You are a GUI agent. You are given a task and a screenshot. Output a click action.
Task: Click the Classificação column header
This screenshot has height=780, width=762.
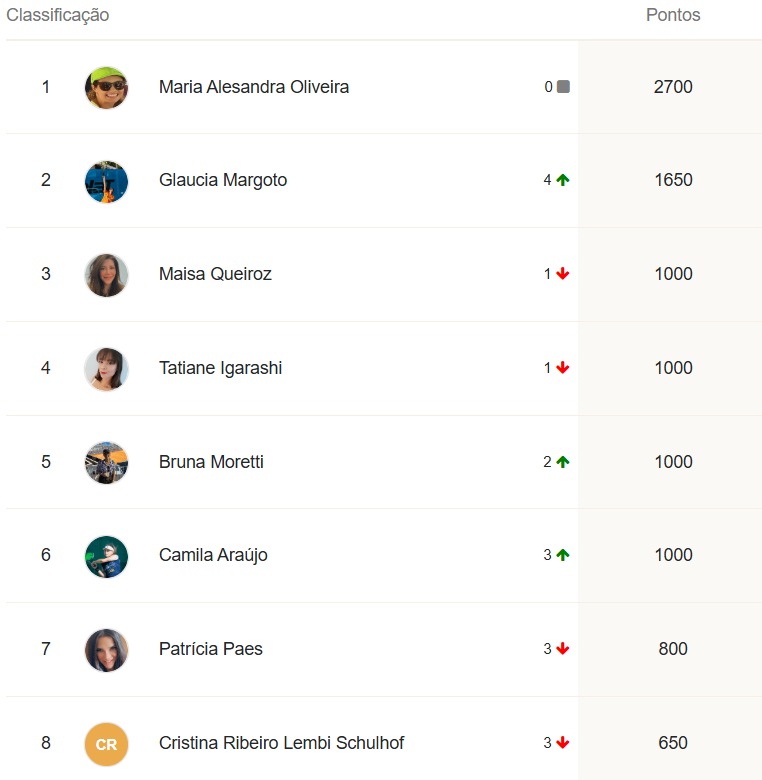(58, 15)
